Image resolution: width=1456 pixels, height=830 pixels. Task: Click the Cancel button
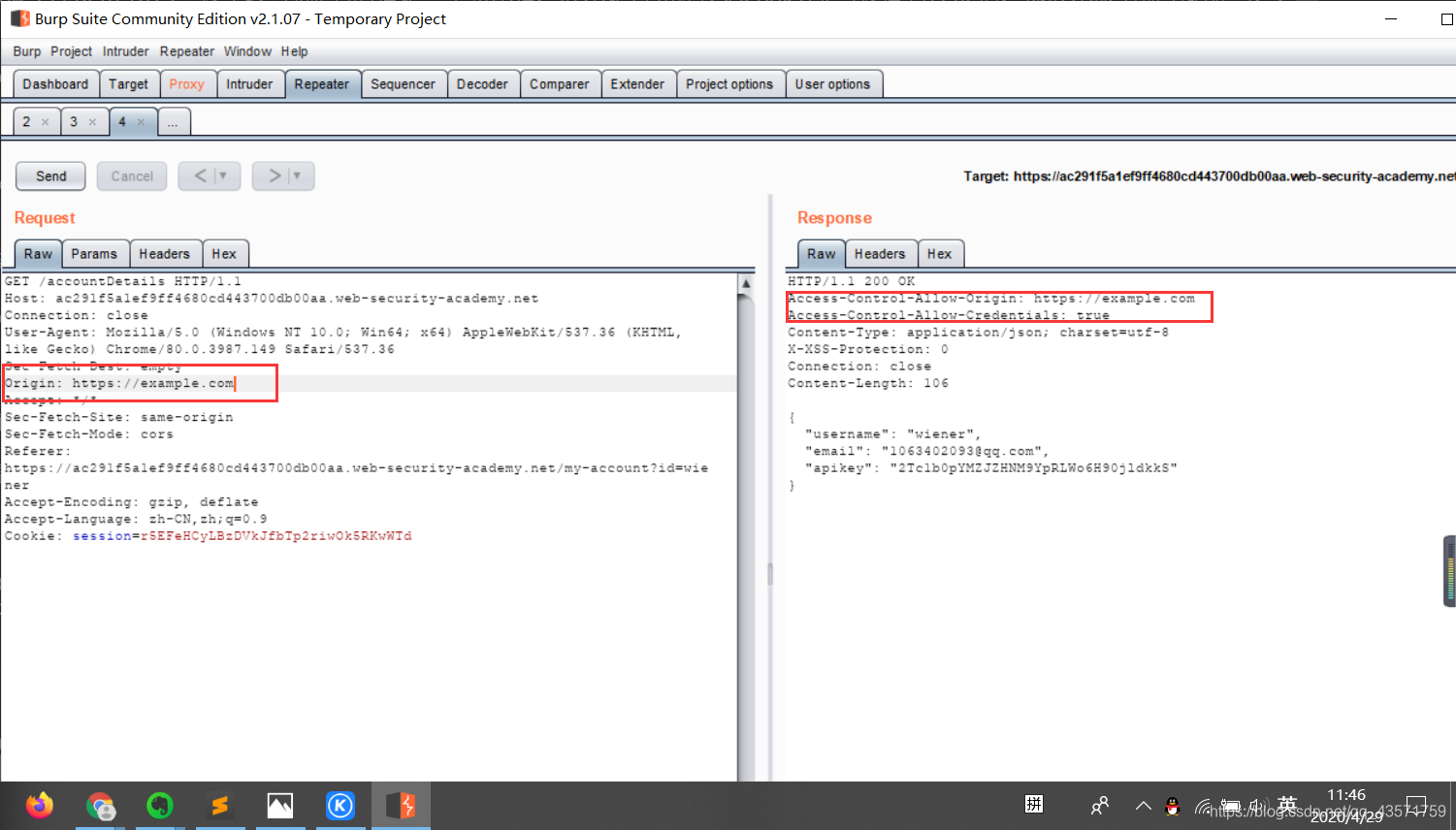pyautogui.click(x=132, y=176)
